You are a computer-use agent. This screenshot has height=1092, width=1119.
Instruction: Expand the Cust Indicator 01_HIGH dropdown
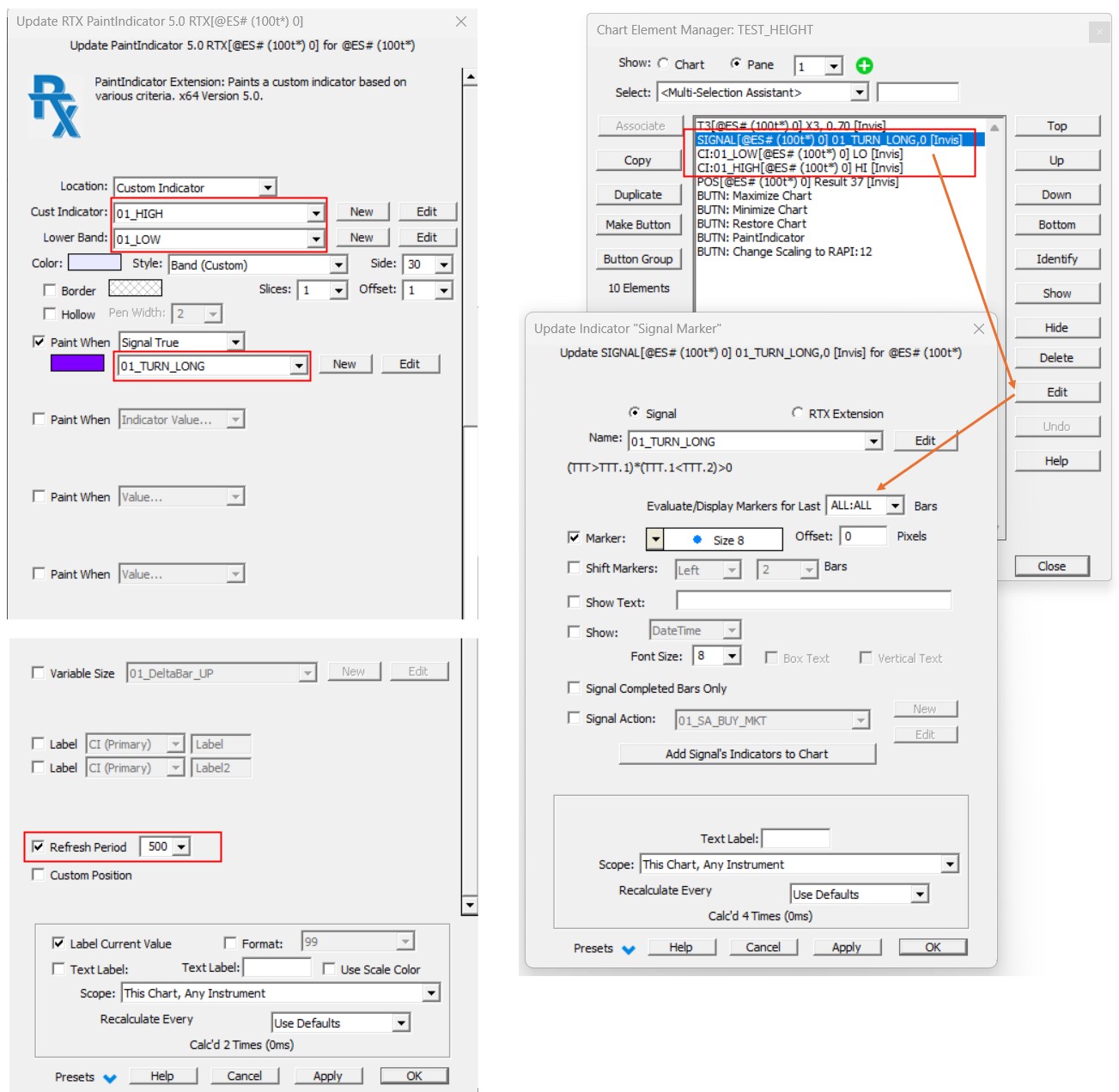click(316, 213)
